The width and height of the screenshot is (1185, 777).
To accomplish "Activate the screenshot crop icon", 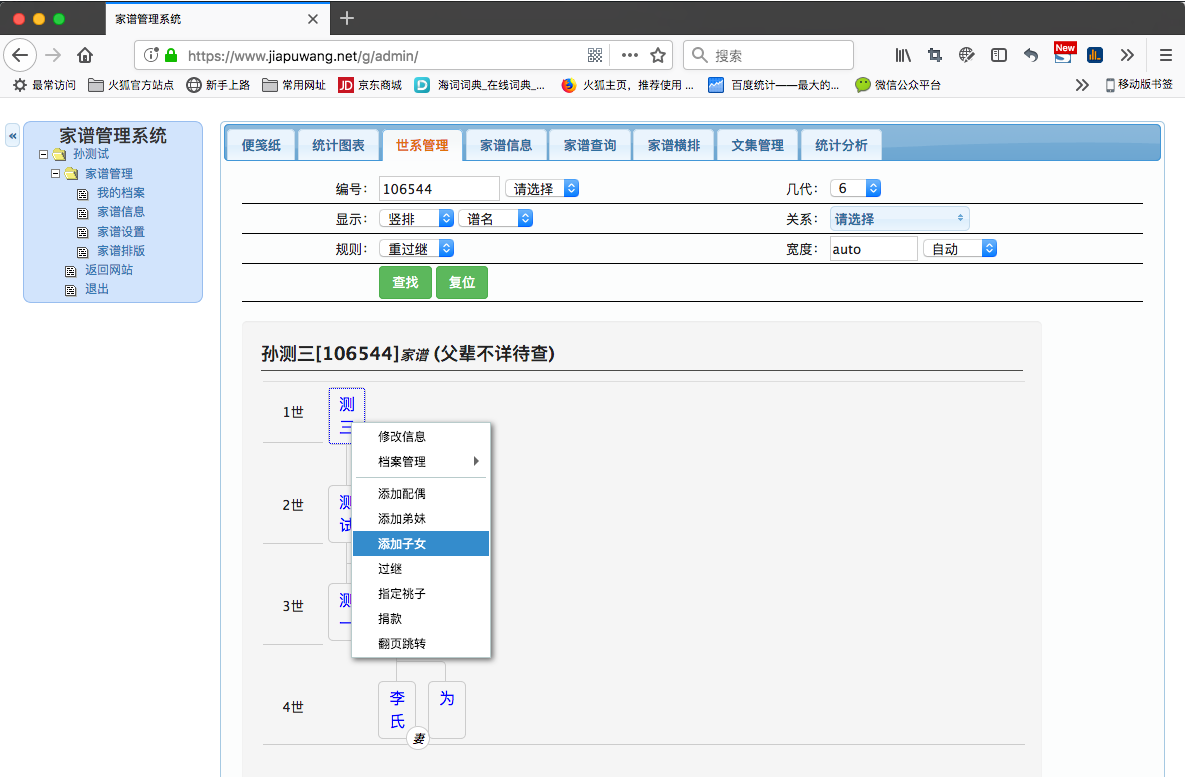I will point(935,55).
